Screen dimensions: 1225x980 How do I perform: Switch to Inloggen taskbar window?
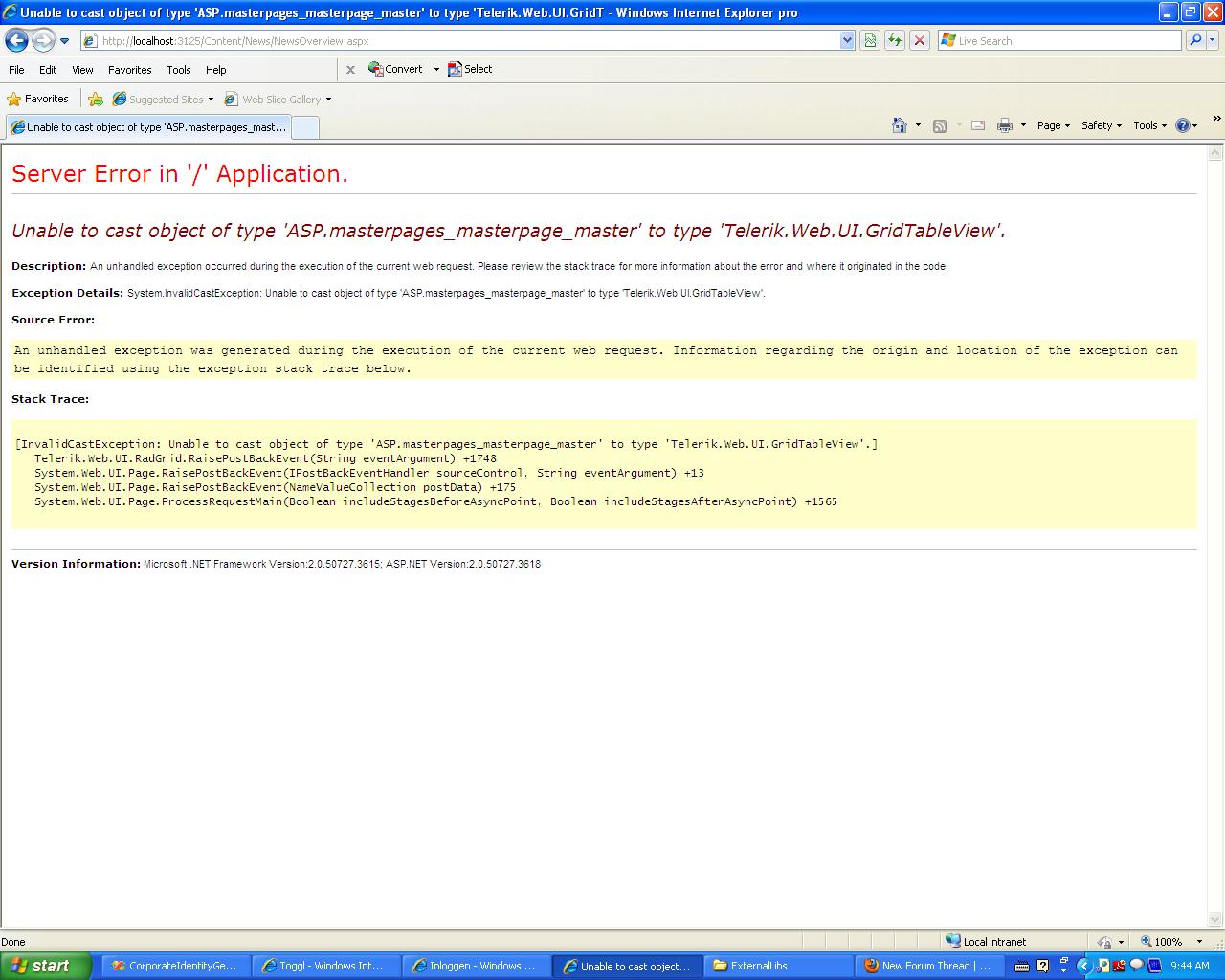(477, 966)
